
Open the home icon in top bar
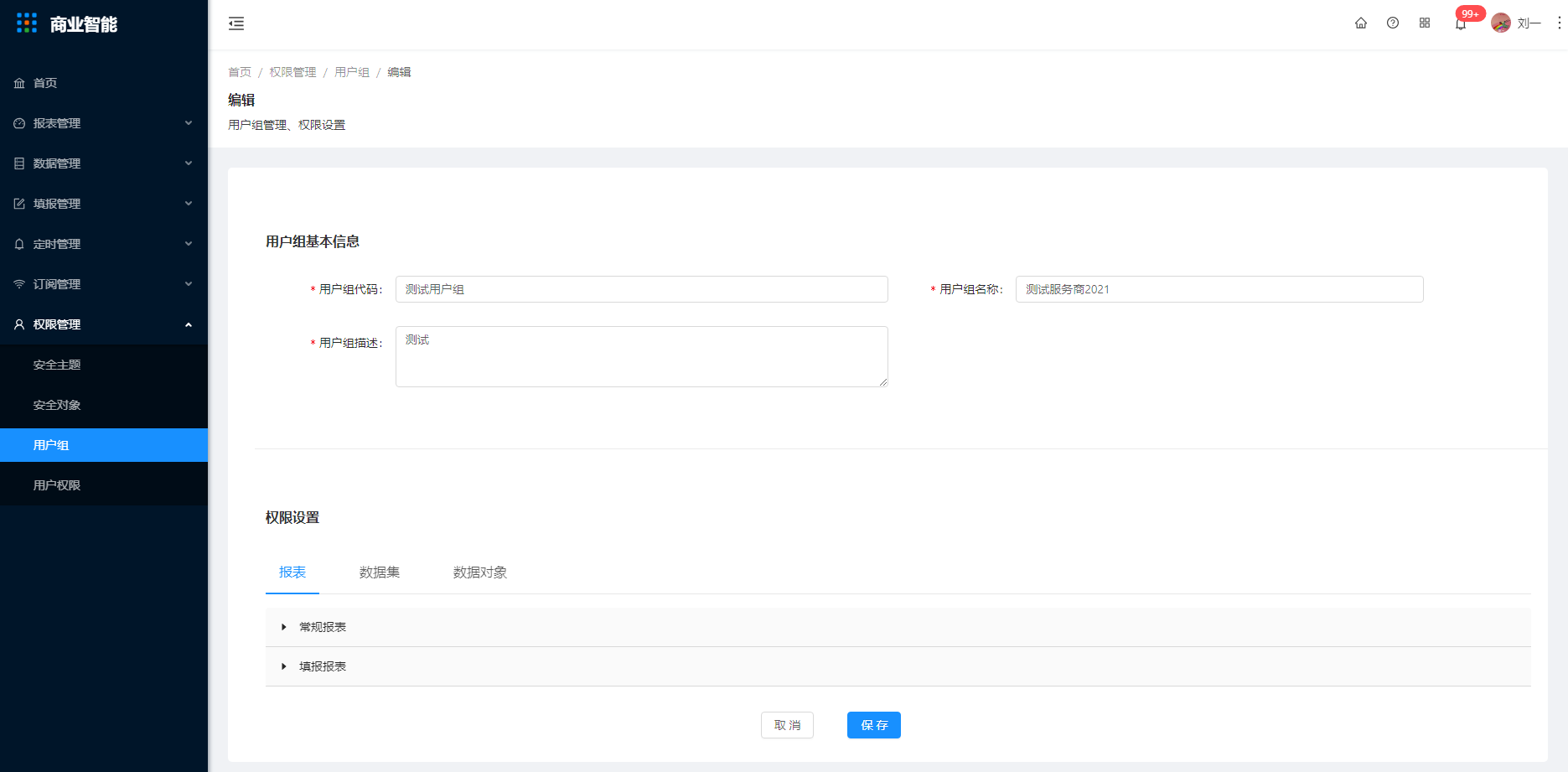pos(1361,23)
